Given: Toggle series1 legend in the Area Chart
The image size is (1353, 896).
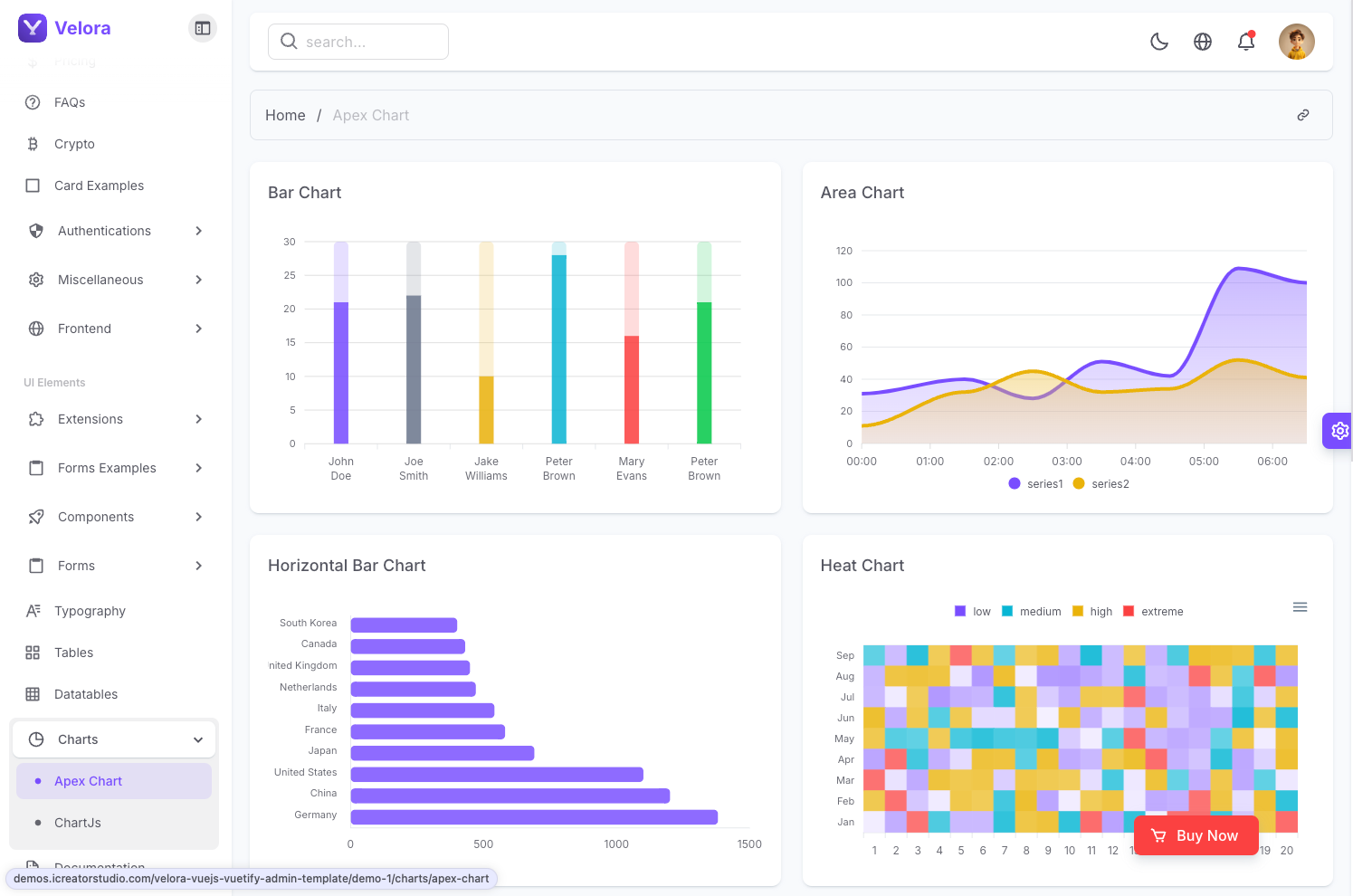Looking at the screenshot, I should [x=1036, y=484].
